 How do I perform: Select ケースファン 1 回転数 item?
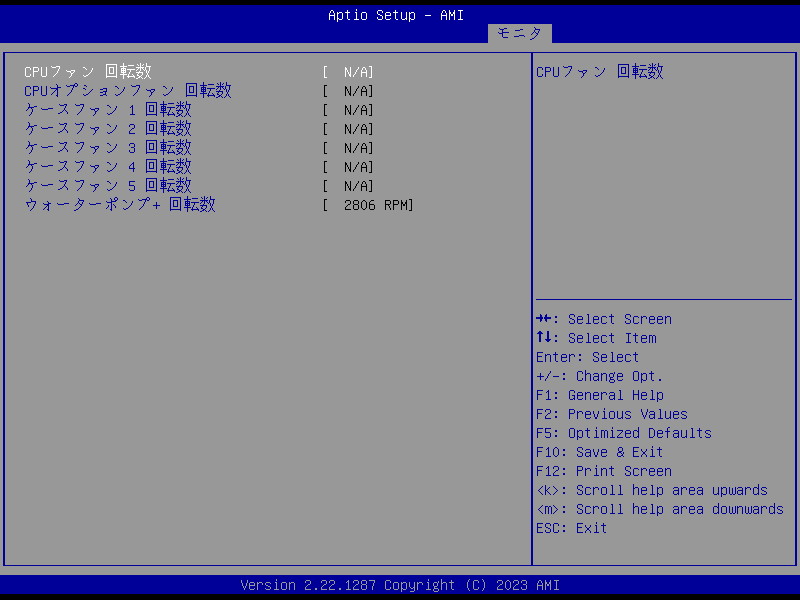108,110
